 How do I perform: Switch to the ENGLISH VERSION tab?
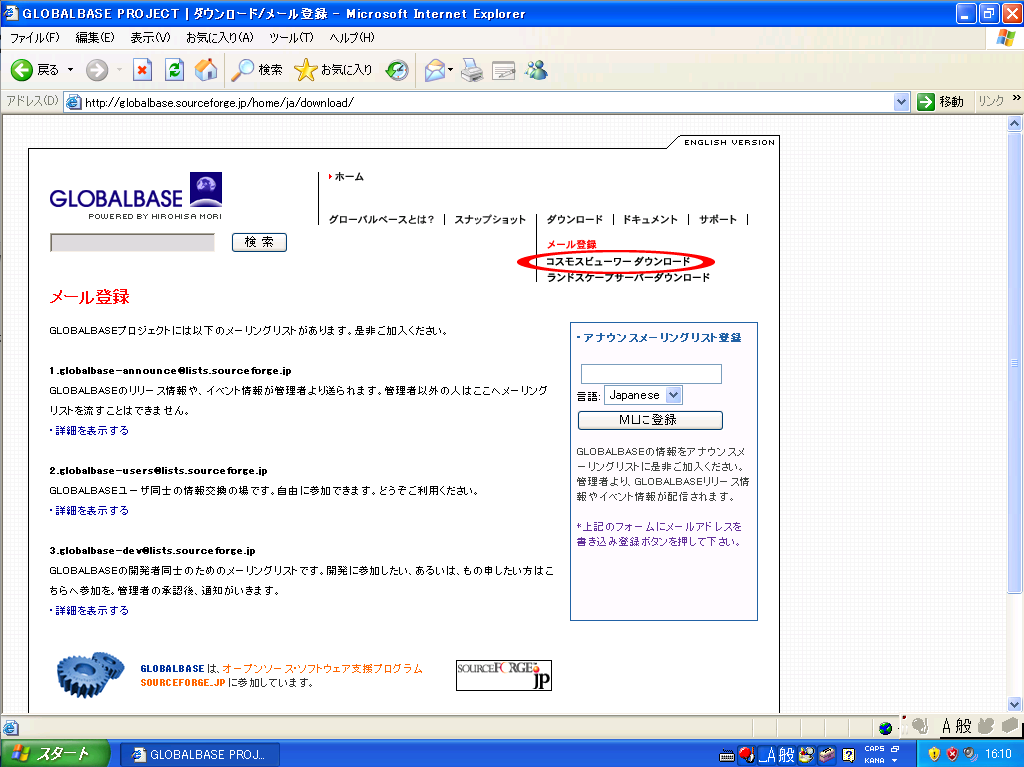[x=729, y=142]
